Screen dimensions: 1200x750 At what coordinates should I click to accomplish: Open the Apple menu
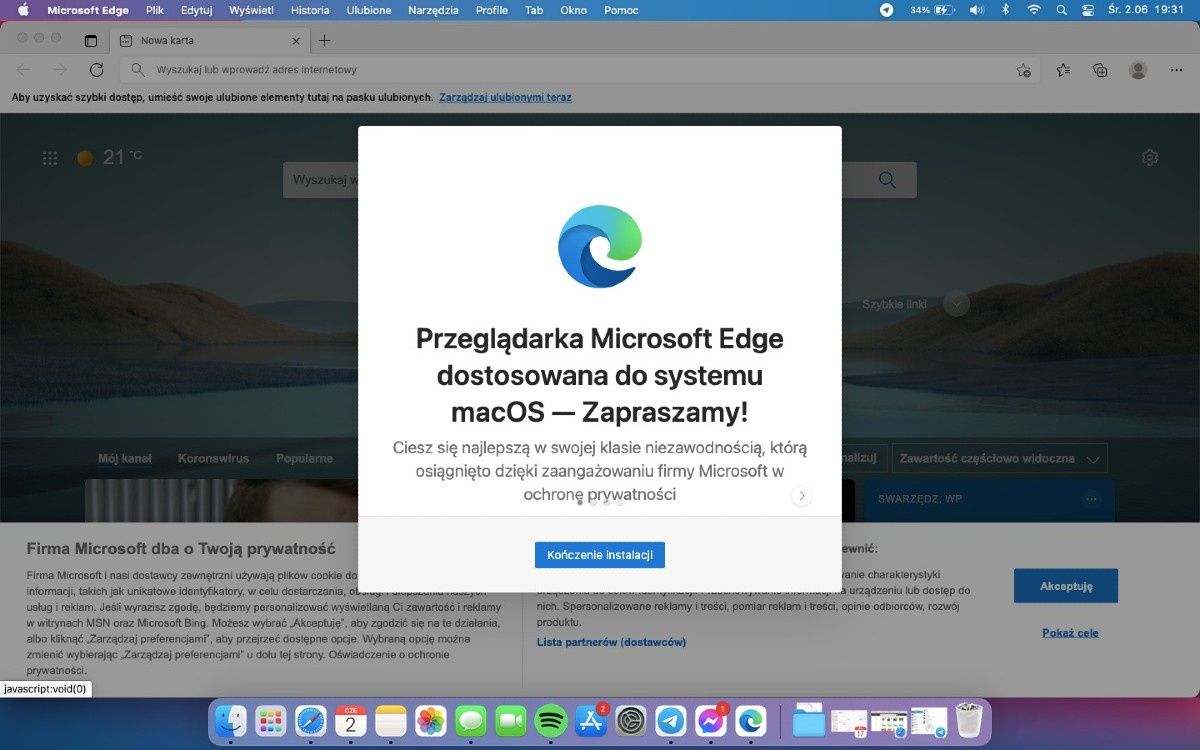24,10
